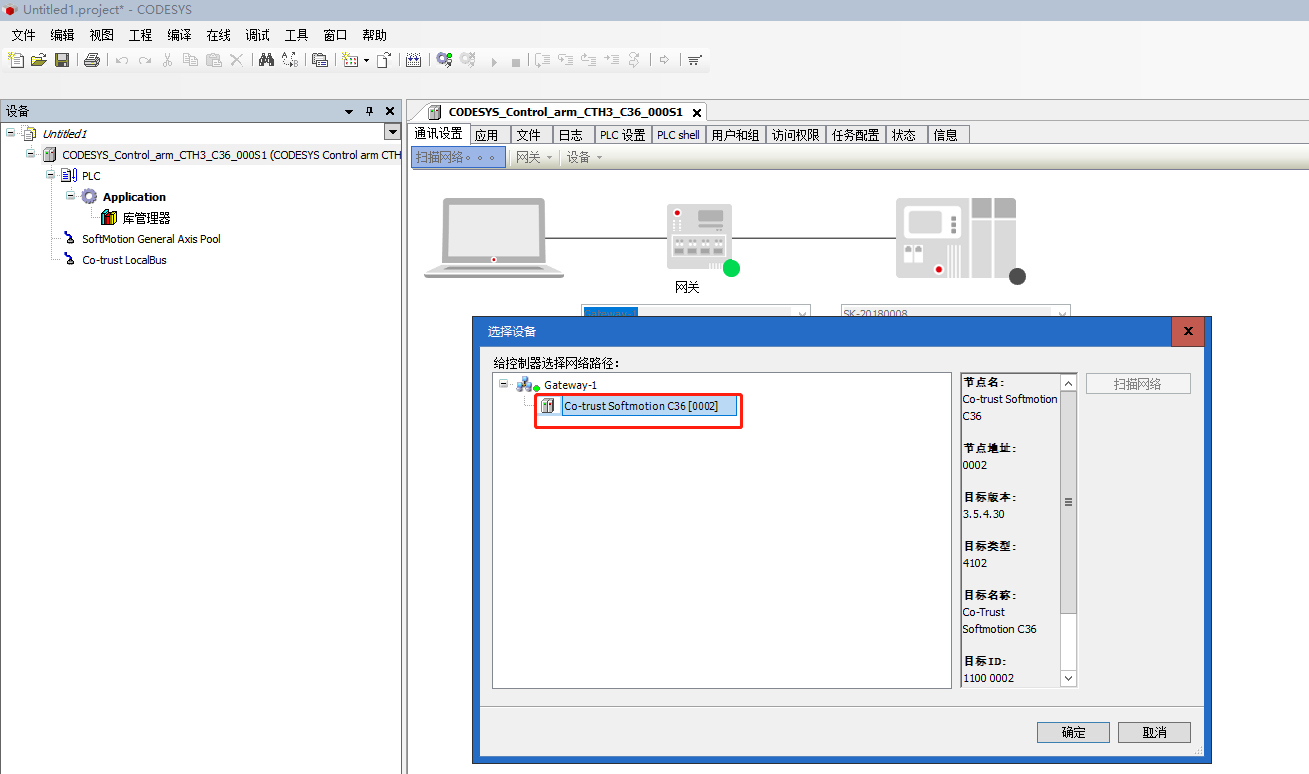Click the laptop icon in the communication diagram
The height and width of the screenshot is (774, 1309).
[x=494, y=238]
